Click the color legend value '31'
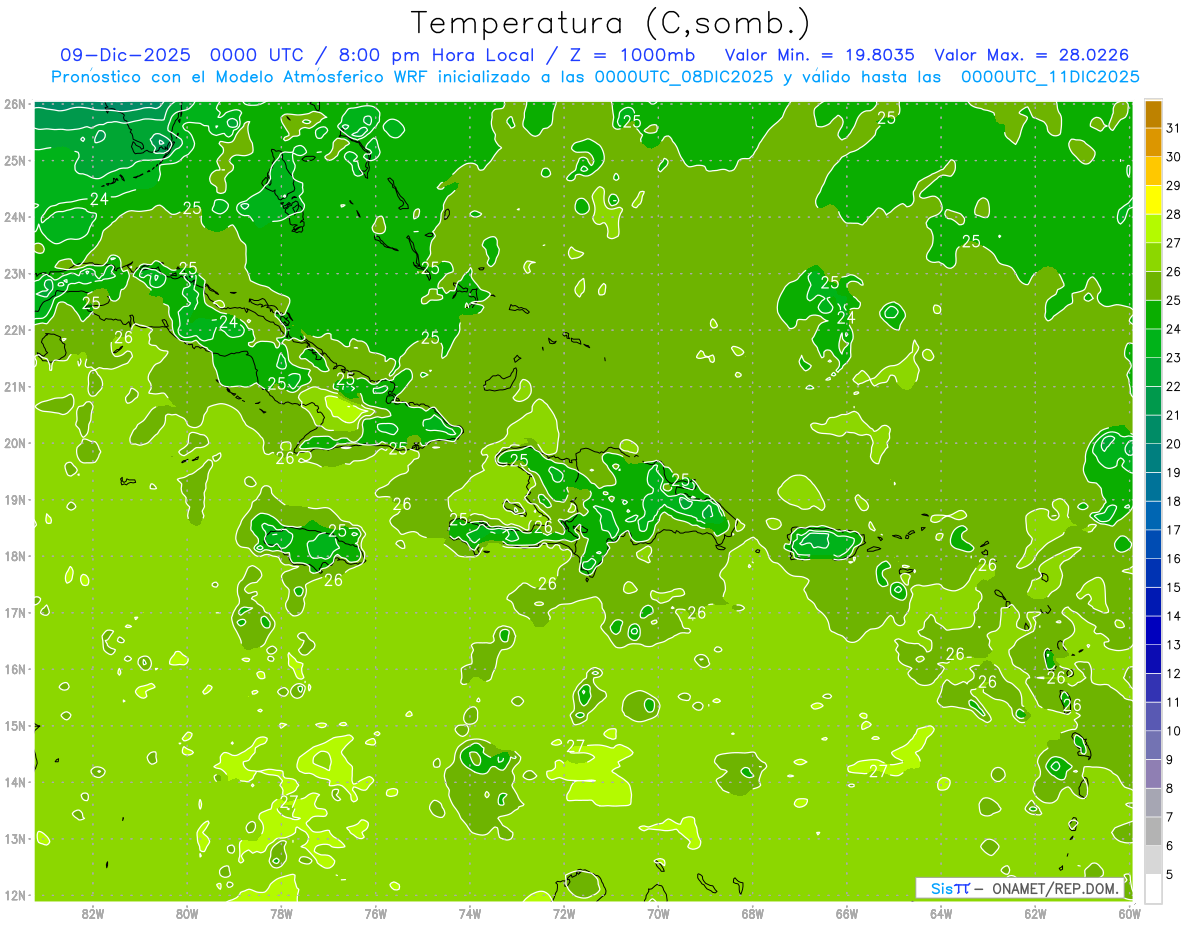 tap(1174, 128)
